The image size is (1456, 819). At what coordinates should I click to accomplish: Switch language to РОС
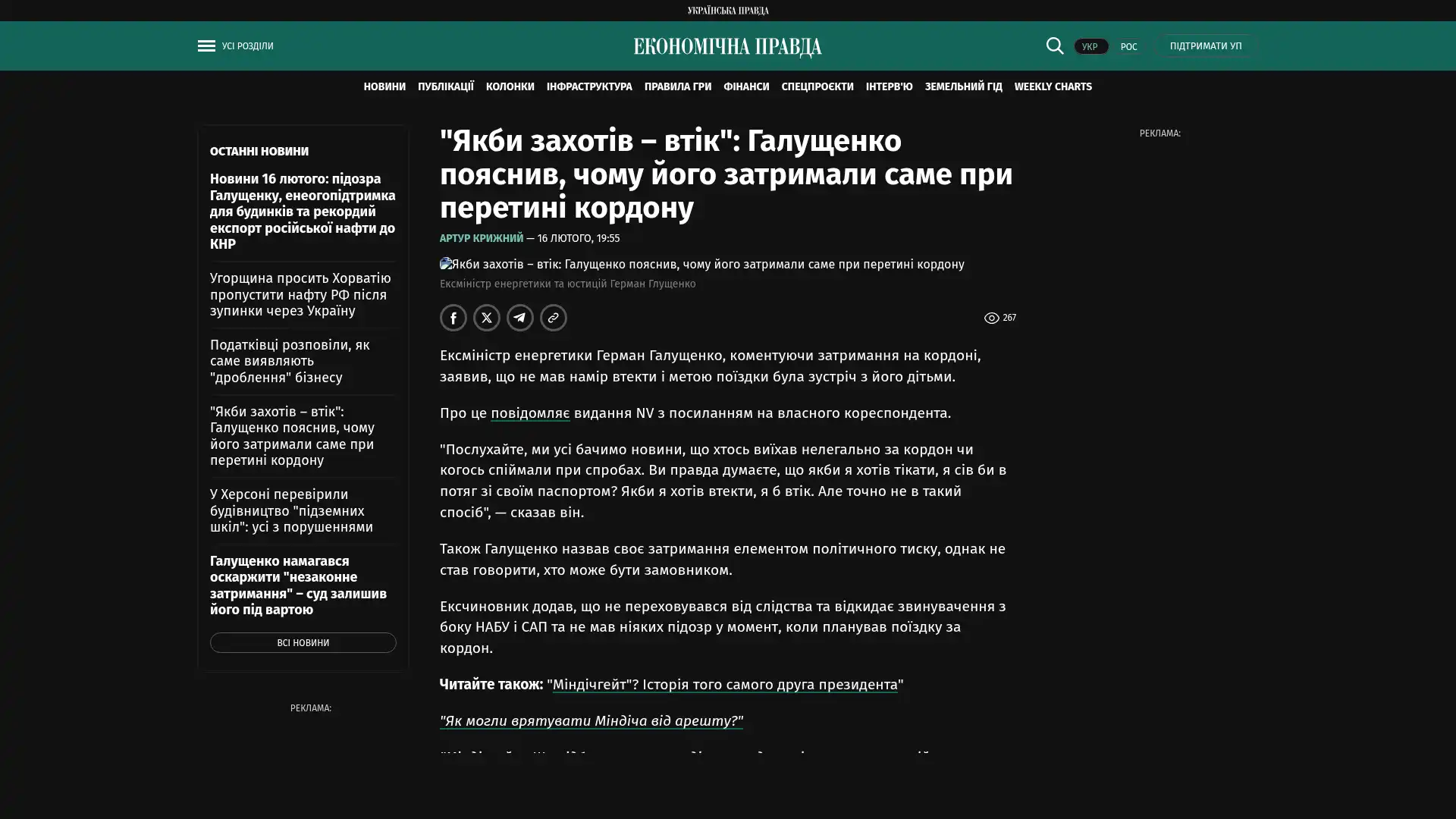1128,47
